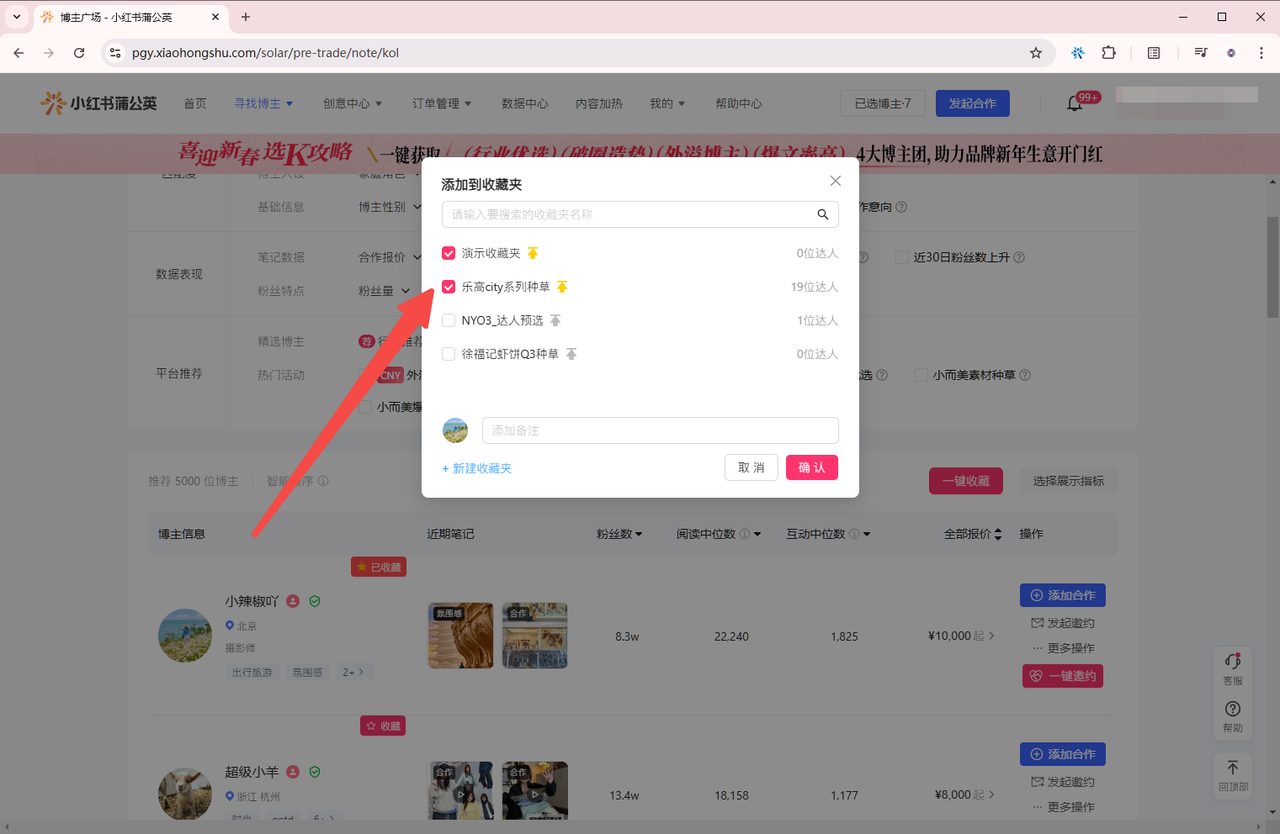Close the 添加到收藏夹 dialog with X
The height and width of the screenshot is (834, 1280).
point(835,181)
